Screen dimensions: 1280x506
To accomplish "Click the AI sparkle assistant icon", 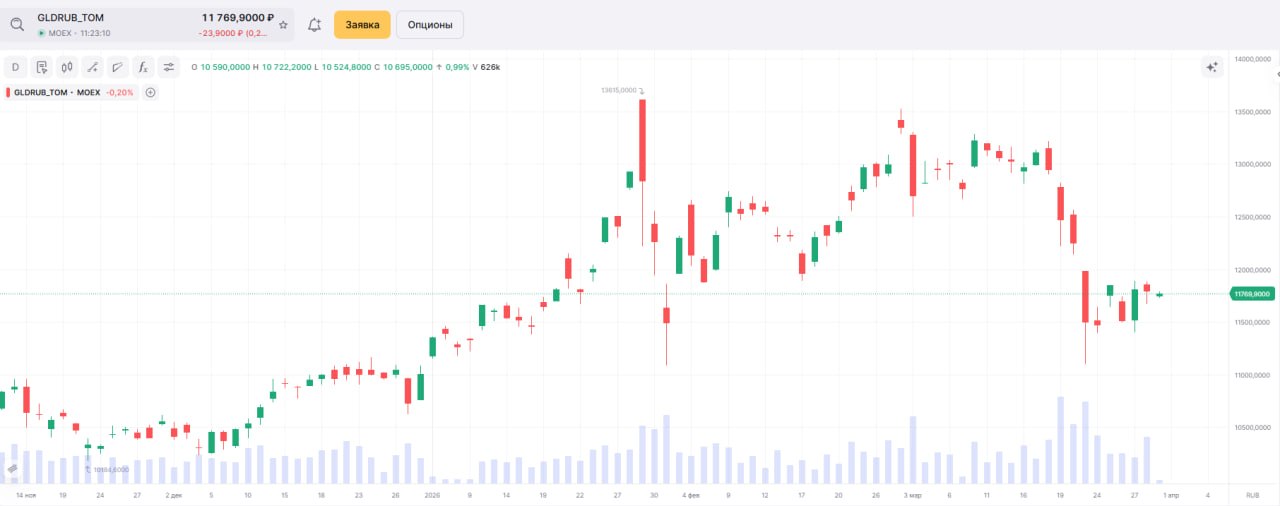I will click(x=1212, y=67).
